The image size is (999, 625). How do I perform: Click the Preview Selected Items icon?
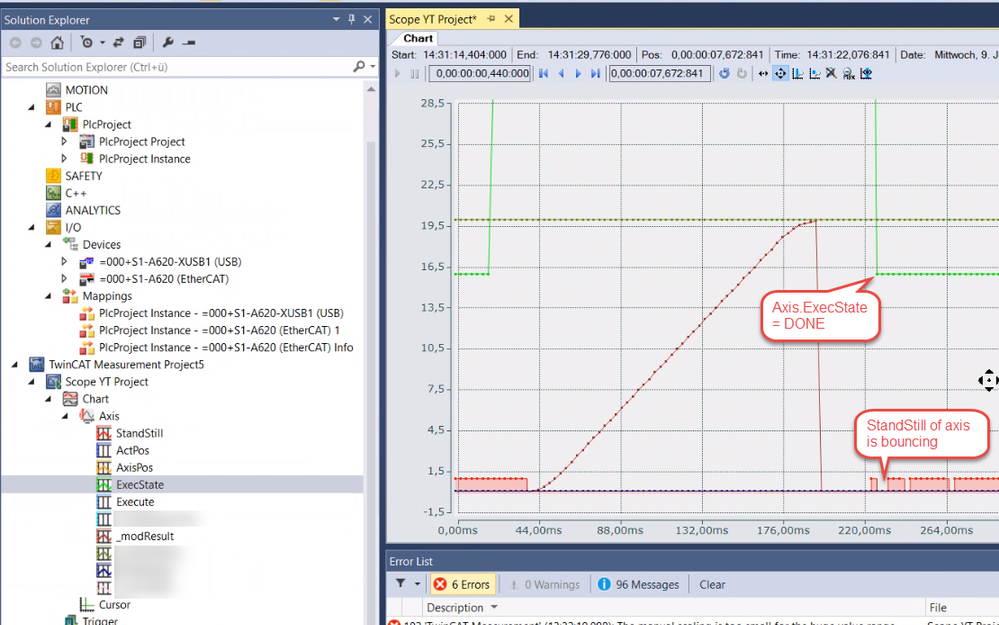tap(189, 43)
